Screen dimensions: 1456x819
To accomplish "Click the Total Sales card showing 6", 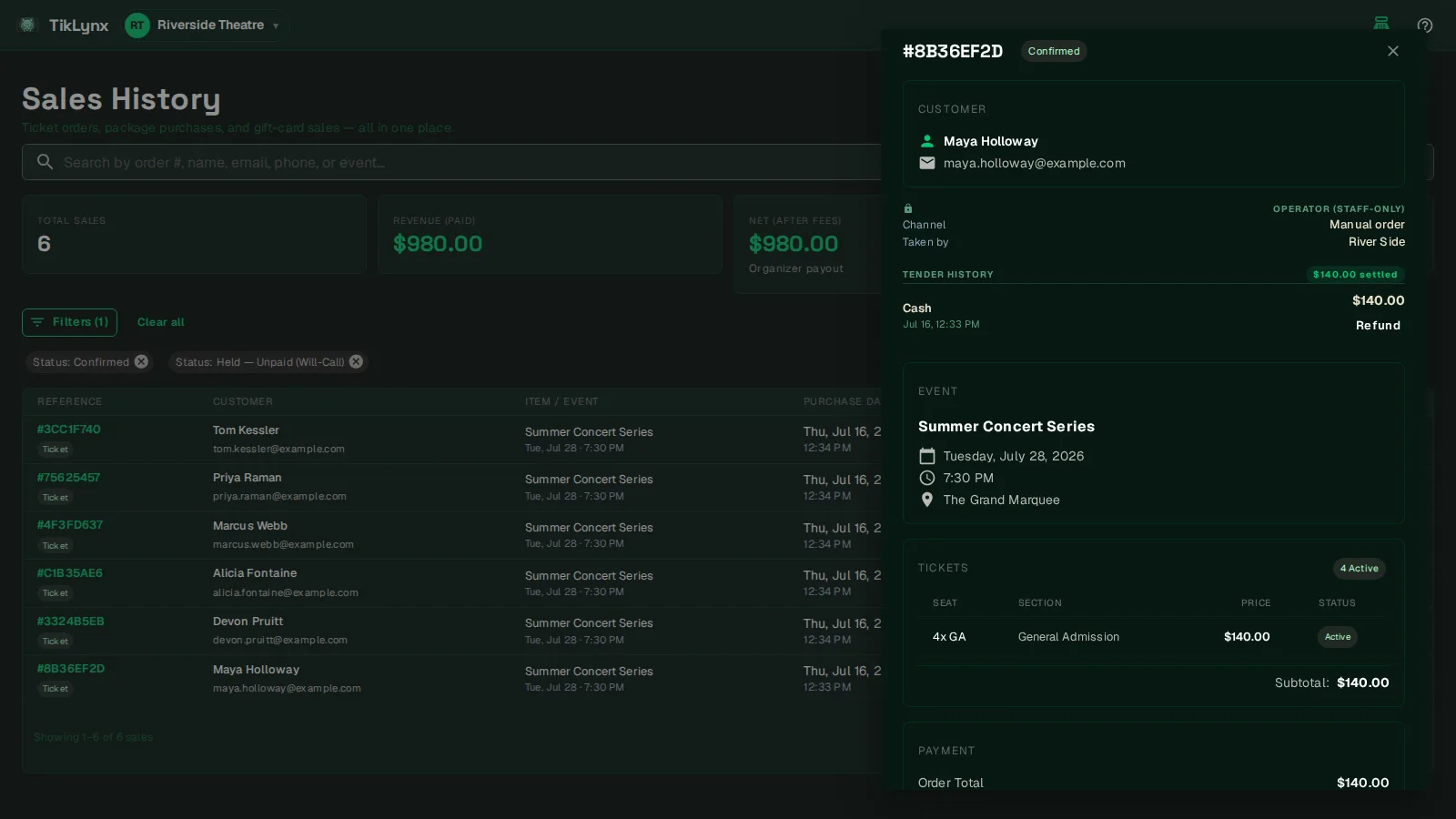I will tap(195, 235).
